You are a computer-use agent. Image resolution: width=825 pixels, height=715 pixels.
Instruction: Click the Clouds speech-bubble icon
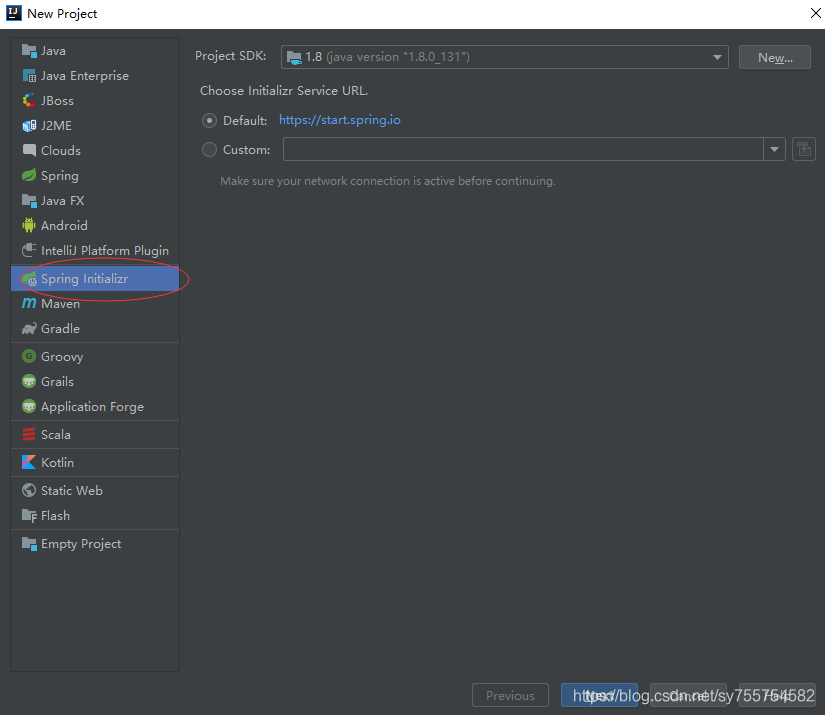[29, 150]
